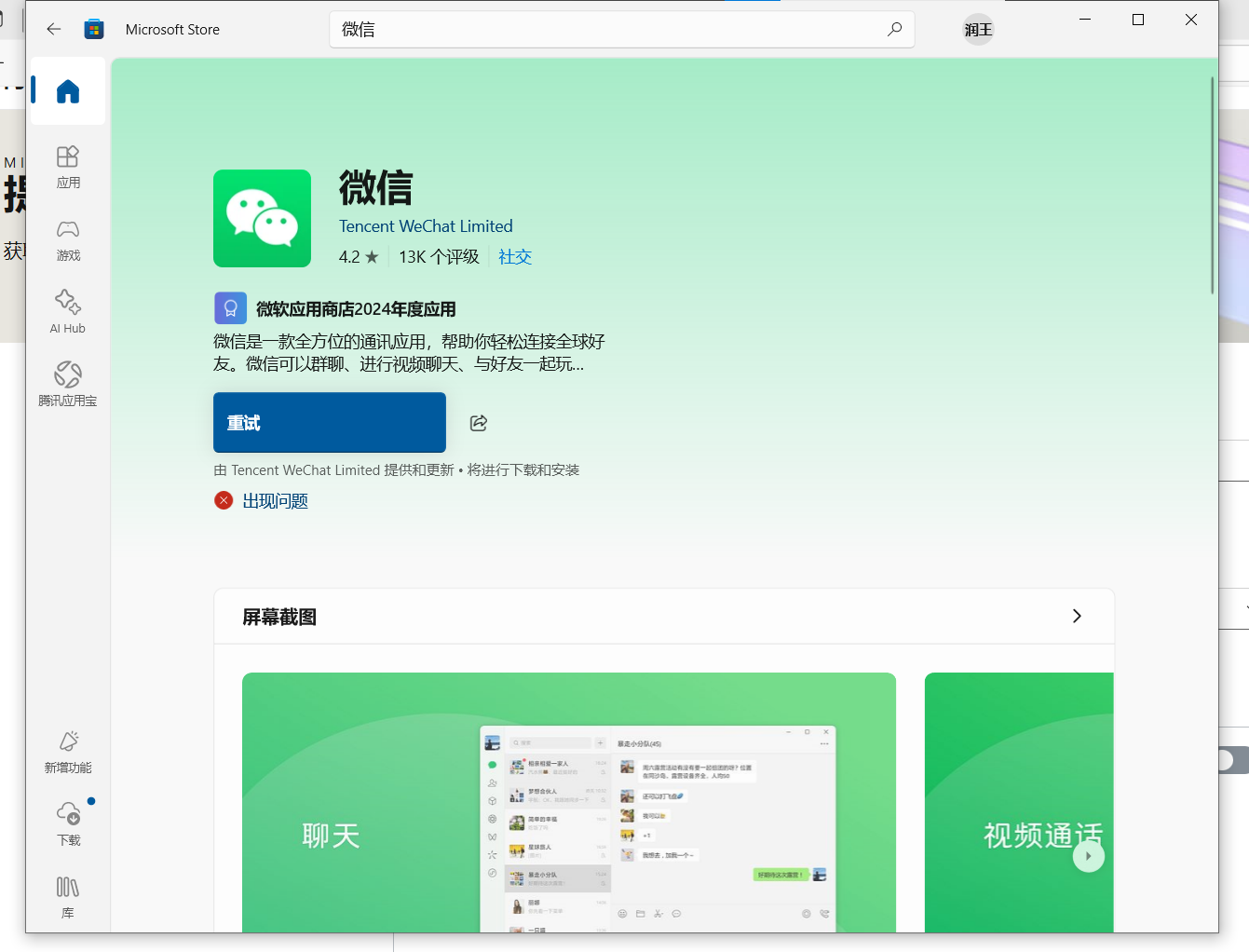Screen dimensions: 1249x952
Task: Open the 下载 (Downloads) page
Action: [x=68, y=825]
